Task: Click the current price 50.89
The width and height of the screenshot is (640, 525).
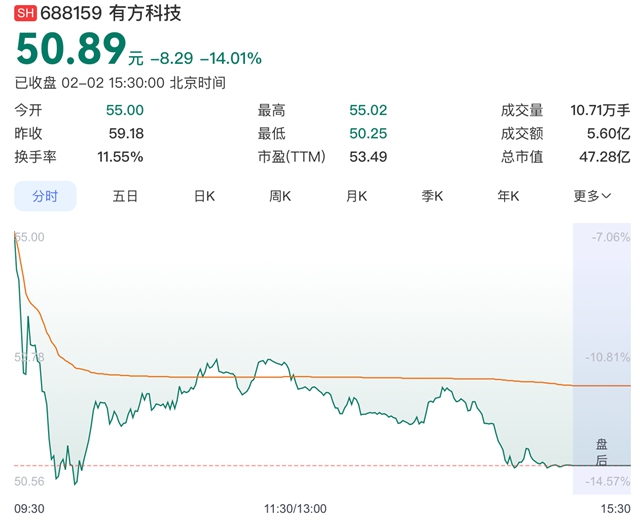Action: coord(70,51)
